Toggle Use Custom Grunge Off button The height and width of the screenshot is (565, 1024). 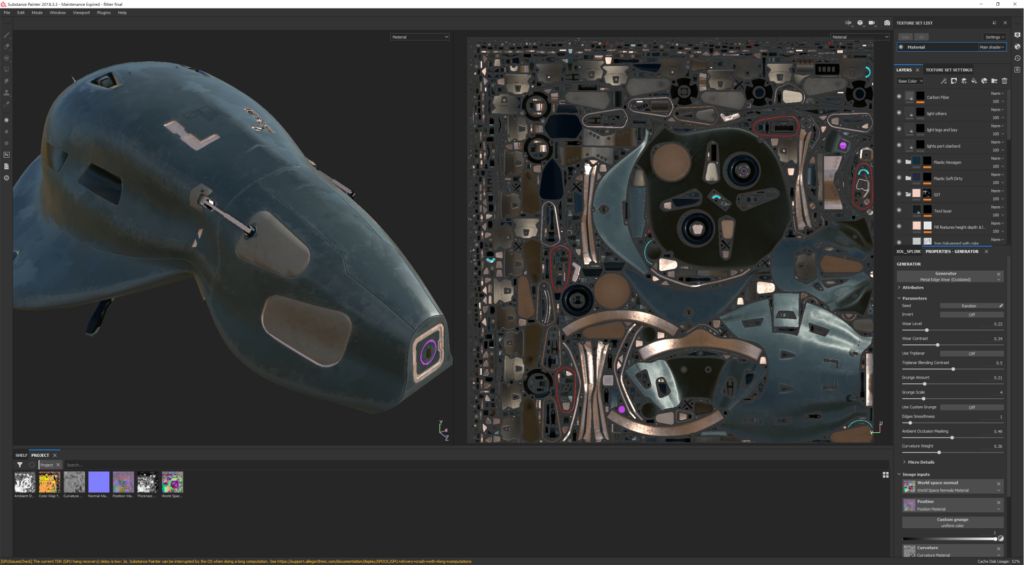[972, 407]
